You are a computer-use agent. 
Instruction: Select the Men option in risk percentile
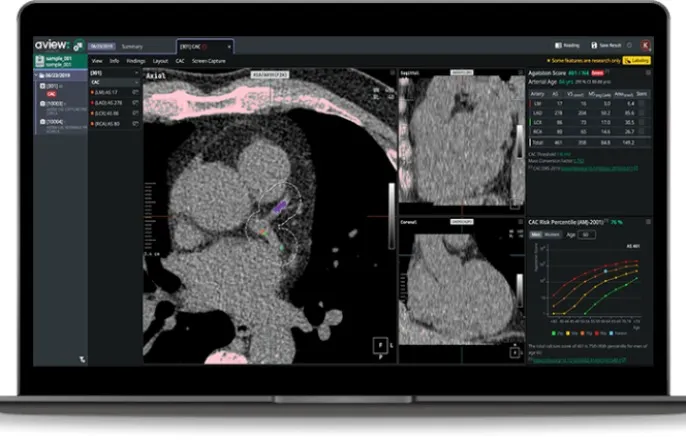tap(536, 235)
